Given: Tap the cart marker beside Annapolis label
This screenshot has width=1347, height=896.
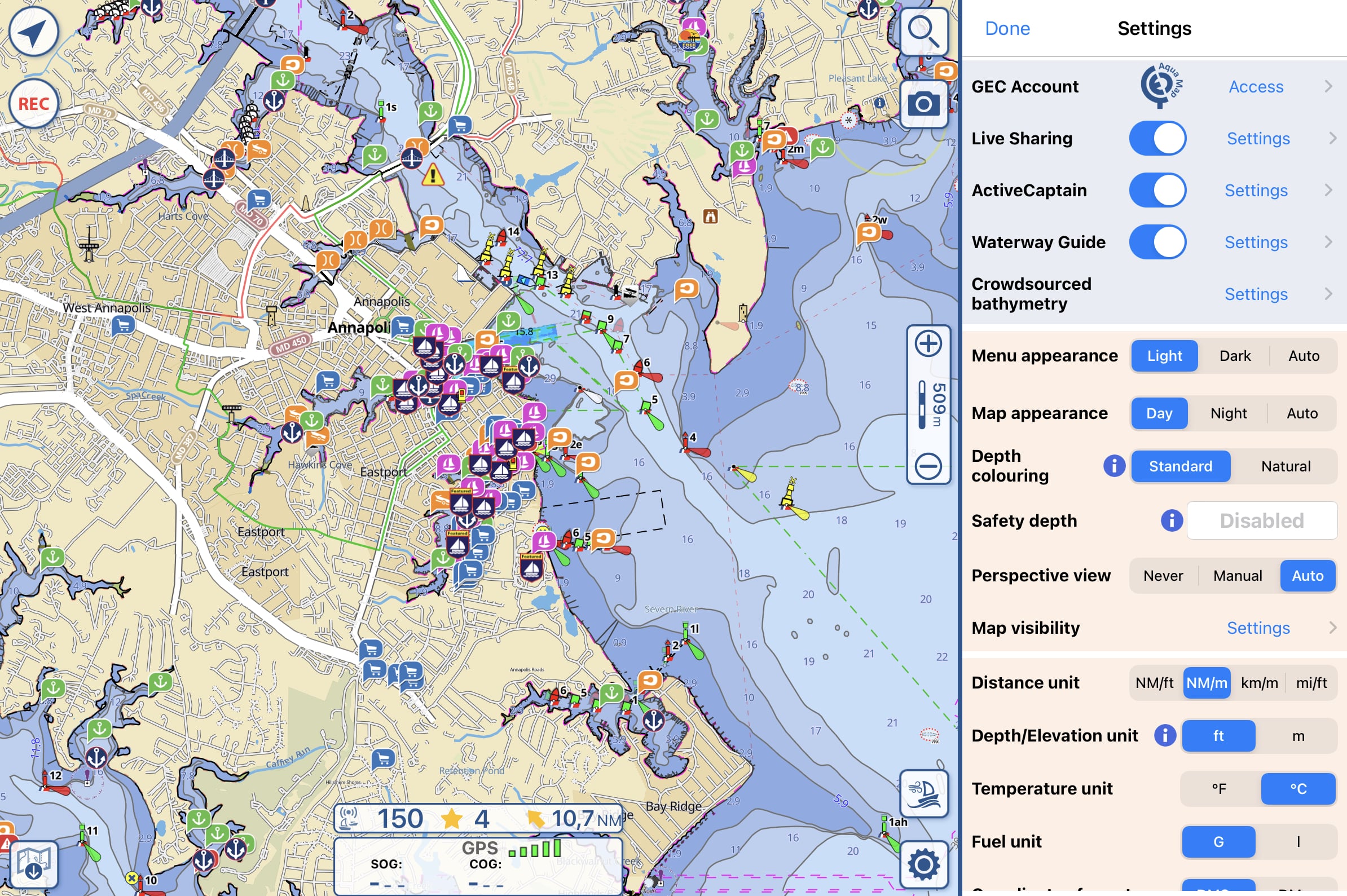Looking at the screenshot, I should point(403,327).
